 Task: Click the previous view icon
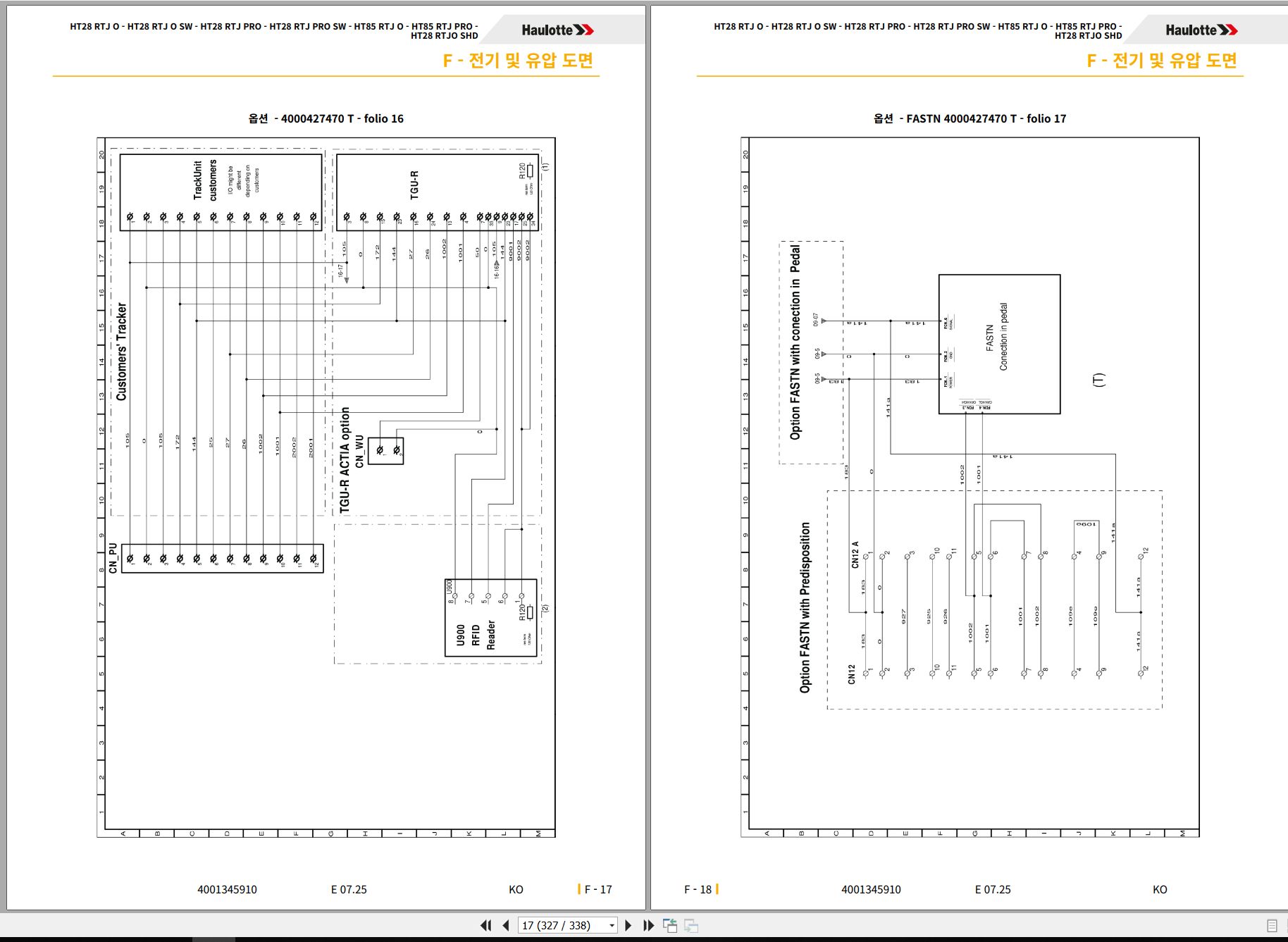point(670,926)
